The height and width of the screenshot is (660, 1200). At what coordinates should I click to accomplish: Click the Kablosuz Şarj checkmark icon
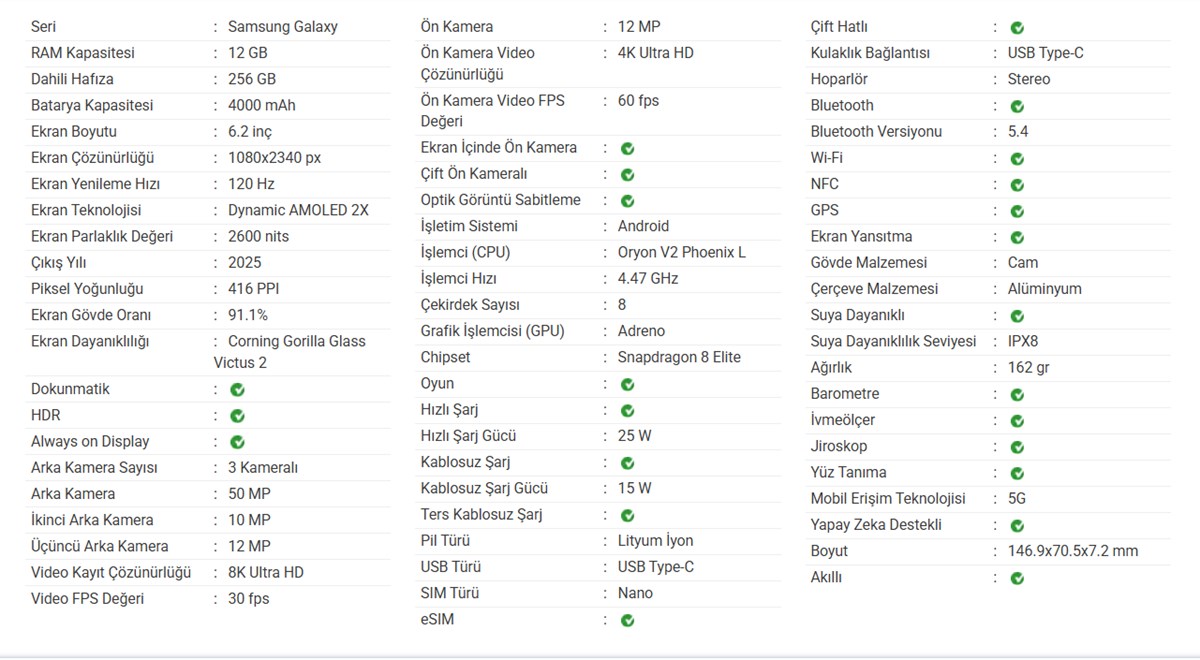628,463
